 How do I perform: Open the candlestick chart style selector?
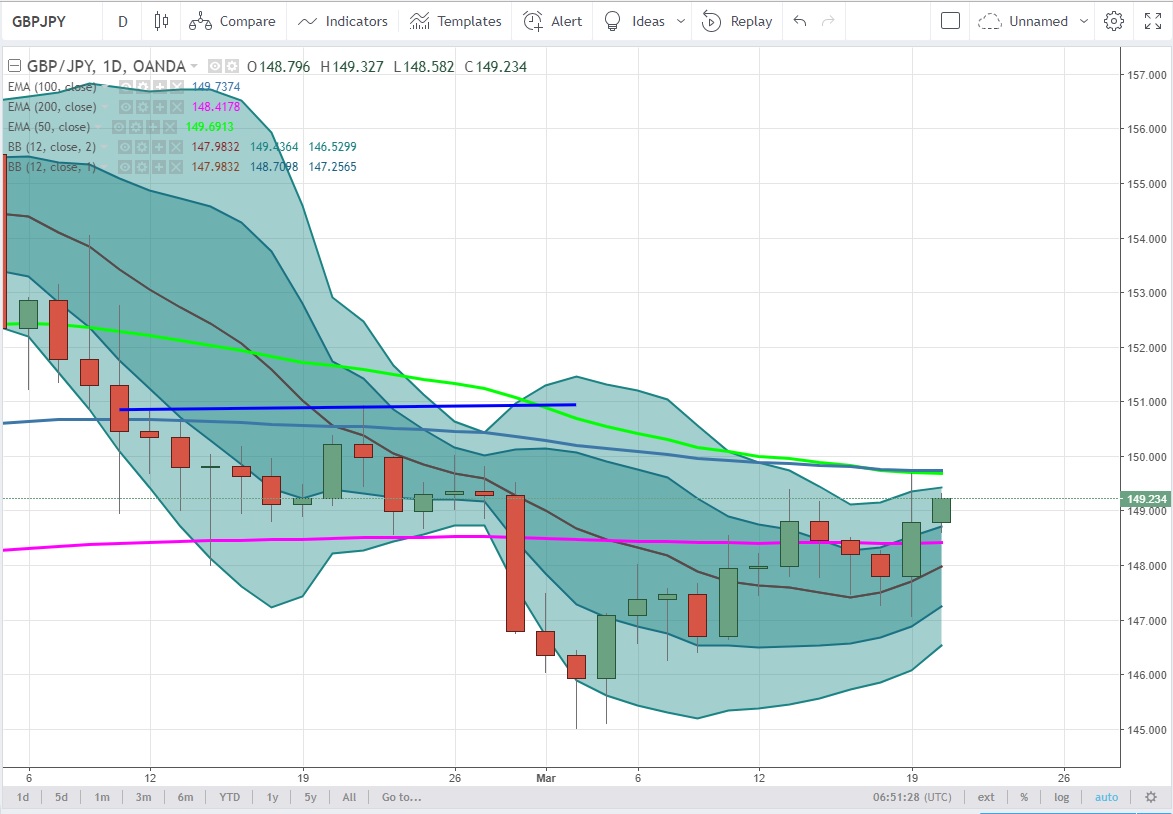tap(161, 21)
